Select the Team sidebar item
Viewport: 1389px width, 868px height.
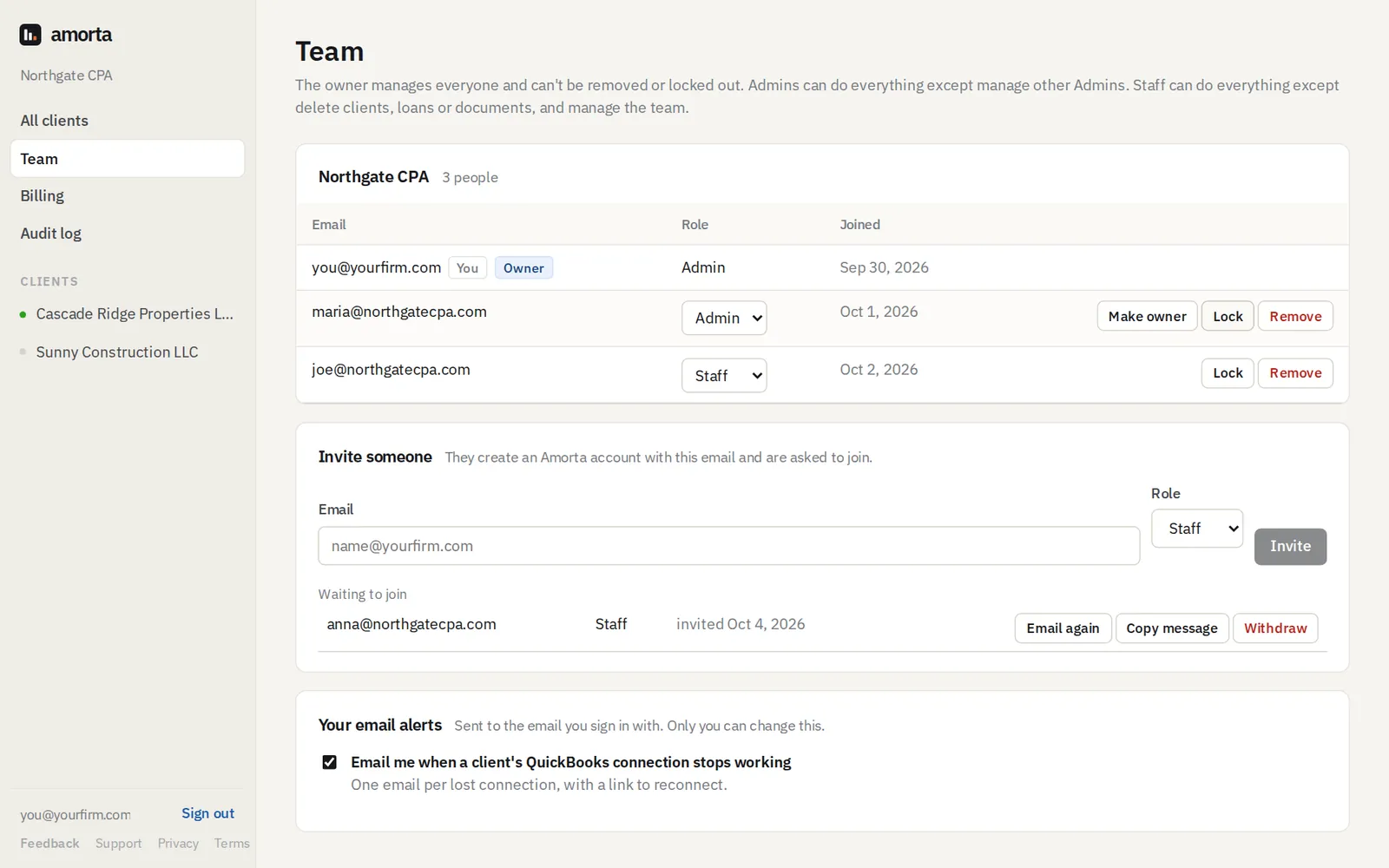click(127, 159)
